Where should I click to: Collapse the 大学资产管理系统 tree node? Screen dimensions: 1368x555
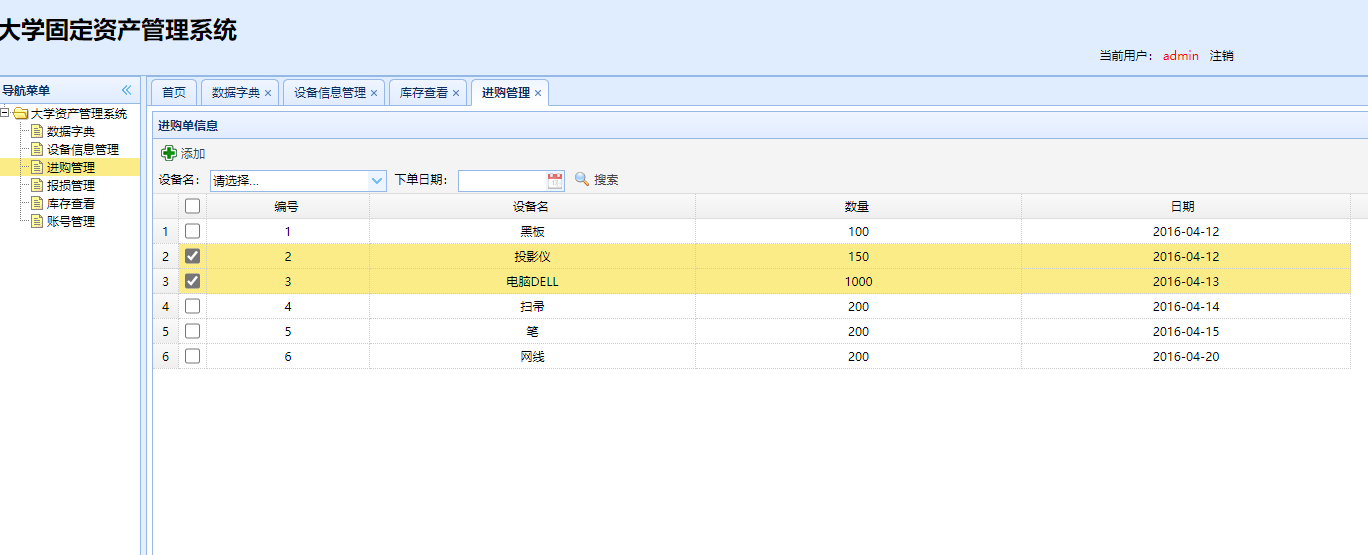5,113
